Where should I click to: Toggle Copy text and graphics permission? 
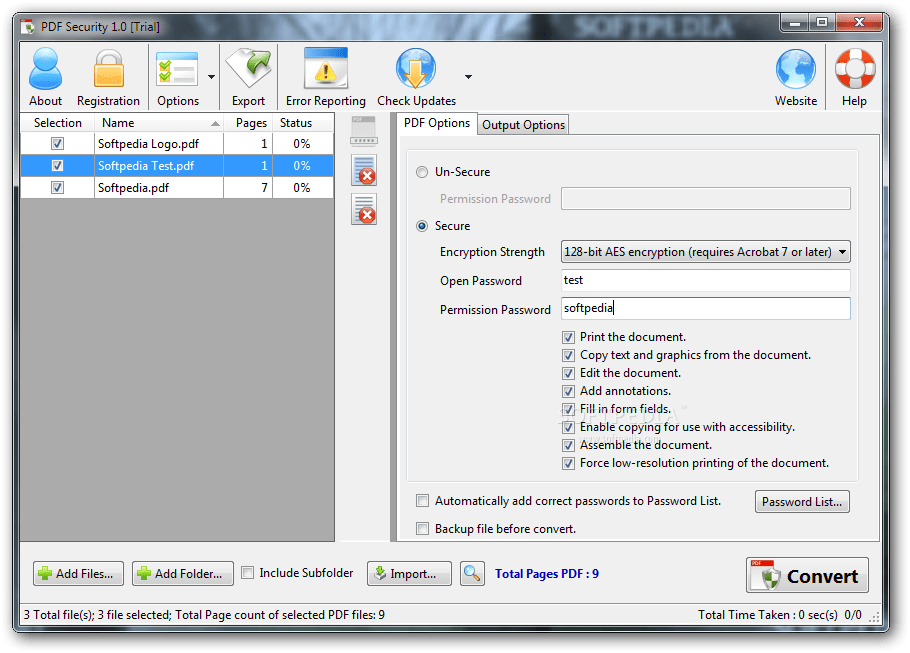(x=568, y=355)
